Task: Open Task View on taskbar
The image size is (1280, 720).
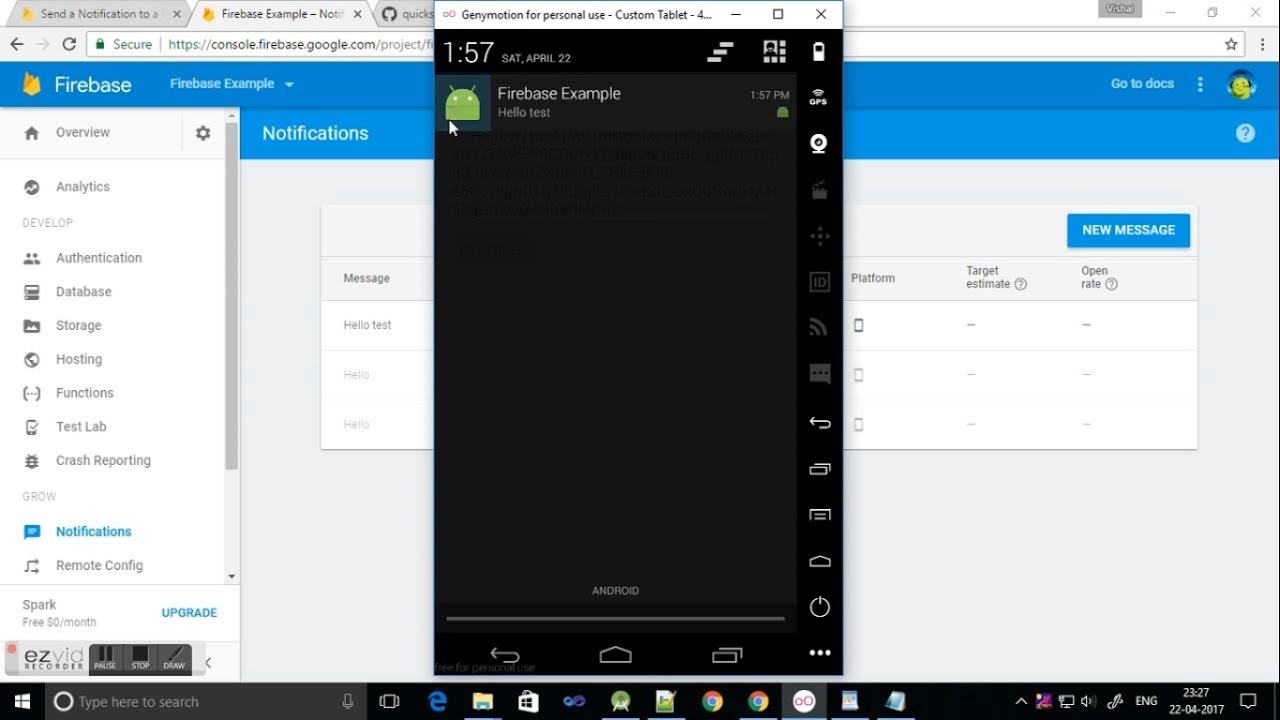Action: tap(390, 701)
